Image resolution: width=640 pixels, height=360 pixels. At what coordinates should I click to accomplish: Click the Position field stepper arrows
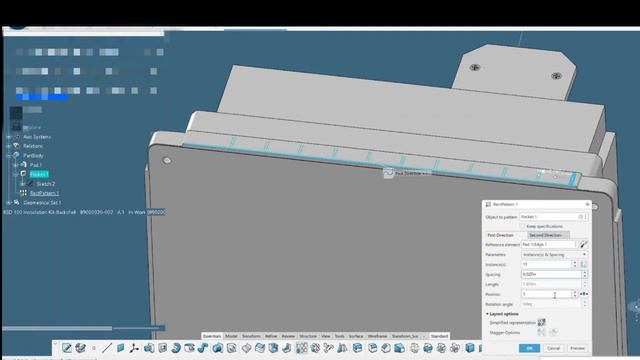(575, 294)
